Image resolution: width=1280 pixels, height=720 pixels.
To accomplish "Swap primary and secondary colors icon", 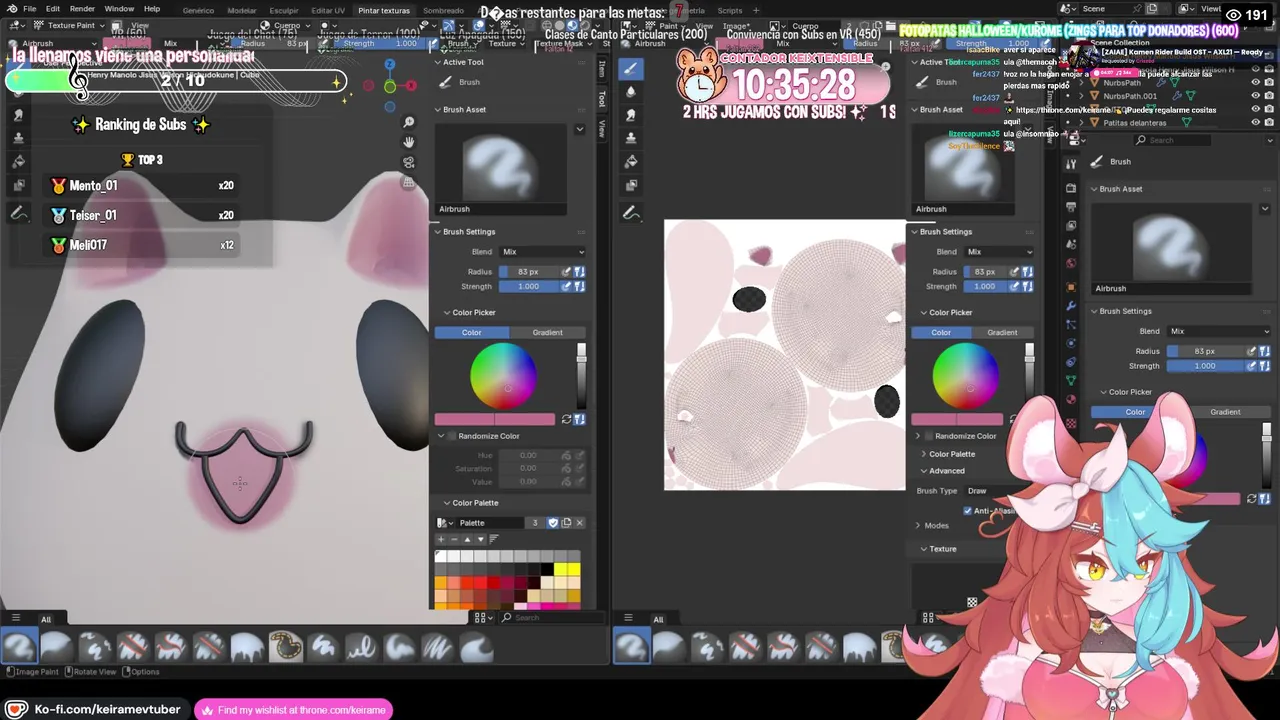I will point(566,419).
